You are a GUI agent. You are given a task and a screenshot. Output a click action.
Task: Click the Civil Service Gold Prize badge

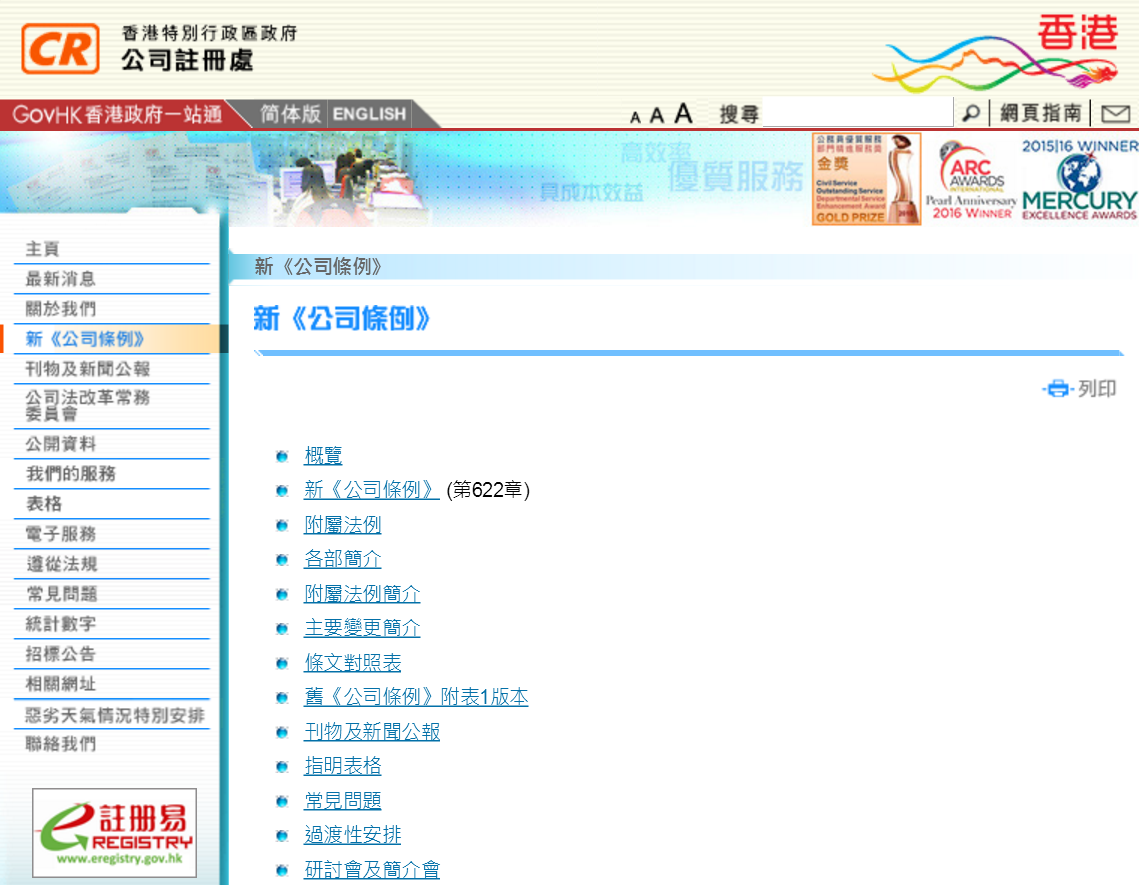tap(865, 178)
